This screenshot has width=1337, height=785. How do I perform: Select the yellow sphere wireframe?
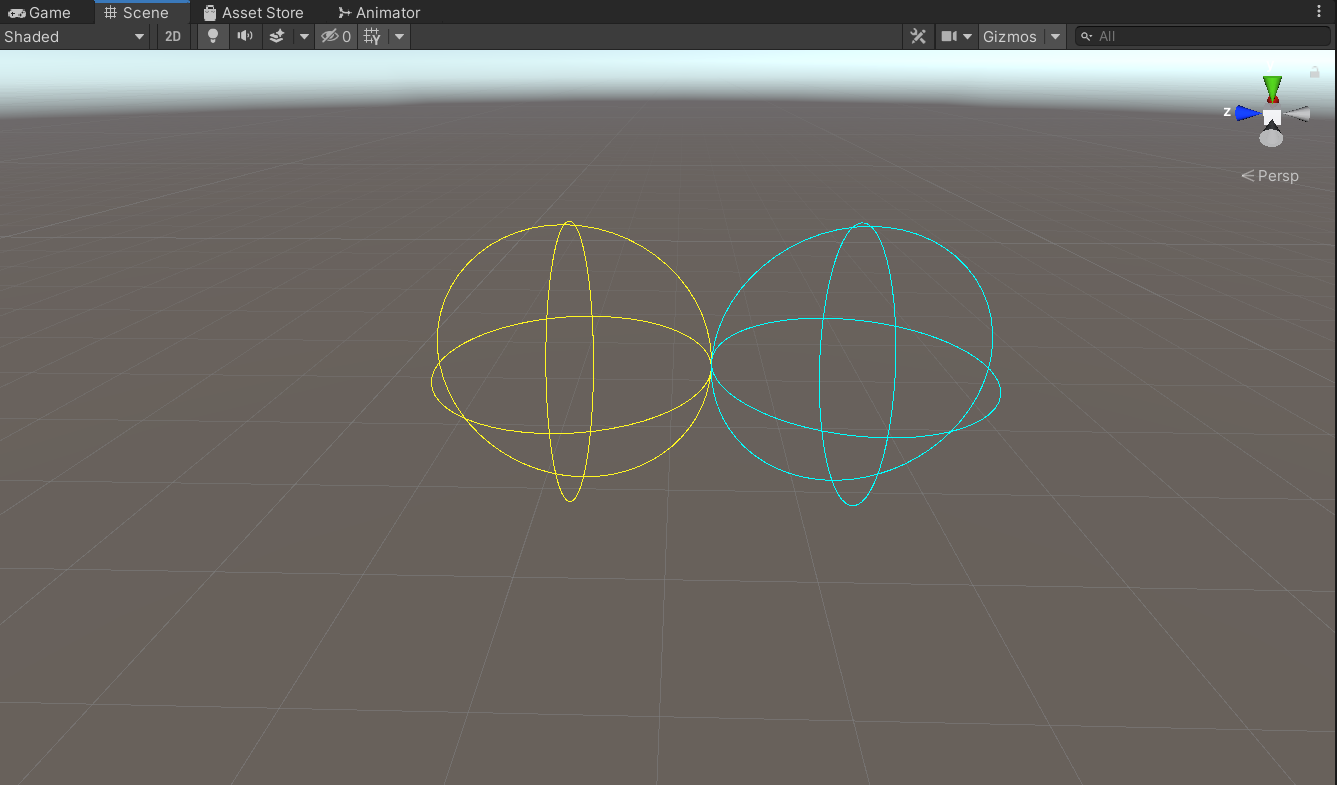point(573,360)
